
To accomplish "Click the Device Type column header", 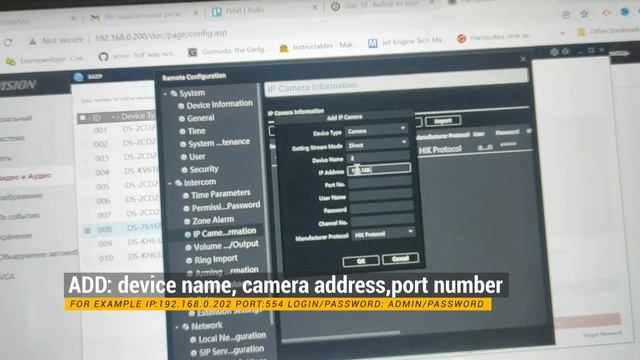I will tap(137, 116).
